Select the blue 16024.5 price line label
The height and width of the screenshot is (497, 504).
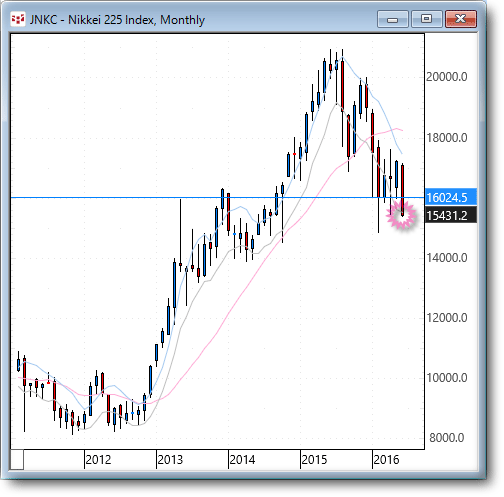[451, 198]
